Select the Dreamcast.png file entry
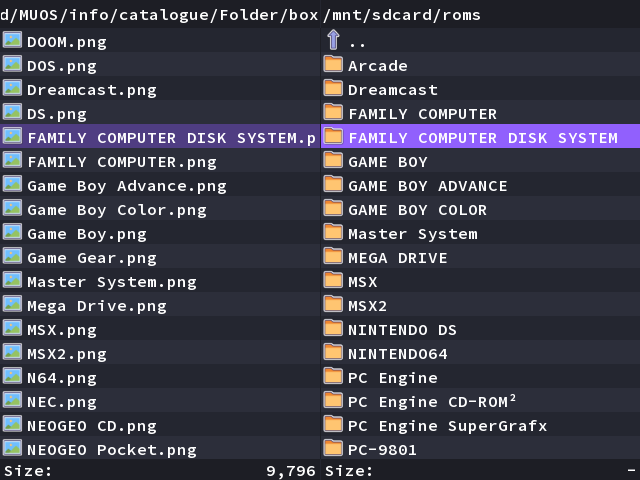This screenshot has width=640, height=480. 160,88
